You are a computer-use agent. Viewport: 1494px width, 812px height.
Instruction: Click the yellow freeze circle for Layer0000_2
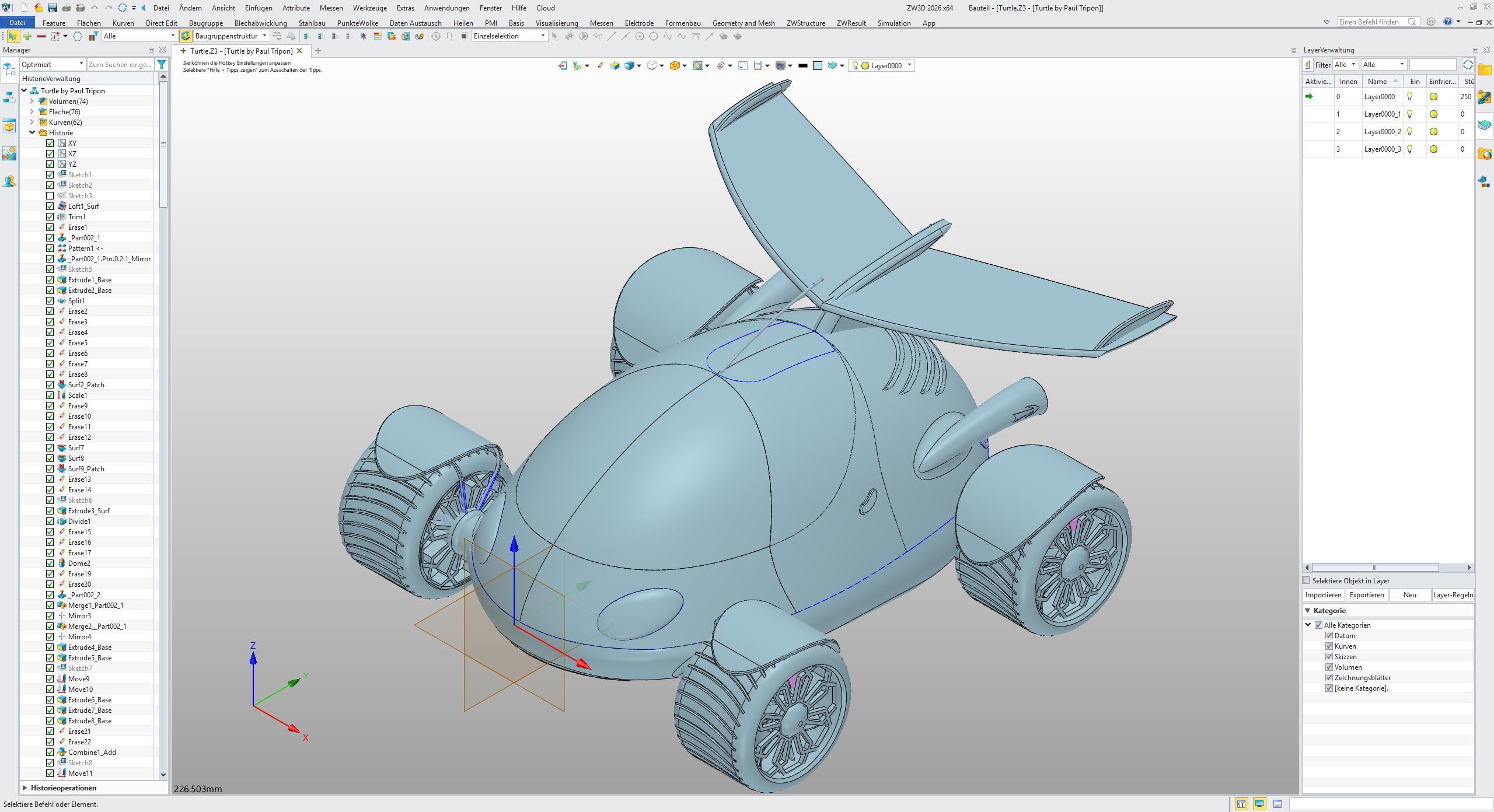coord(1433,132)
